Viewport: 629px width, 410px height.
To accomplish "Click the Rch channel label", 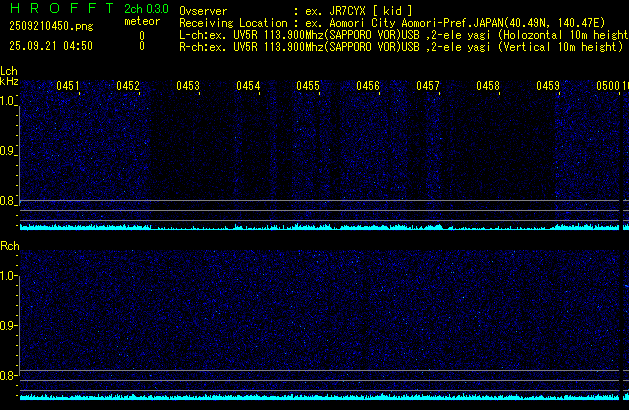I will (x=9, y=245).
